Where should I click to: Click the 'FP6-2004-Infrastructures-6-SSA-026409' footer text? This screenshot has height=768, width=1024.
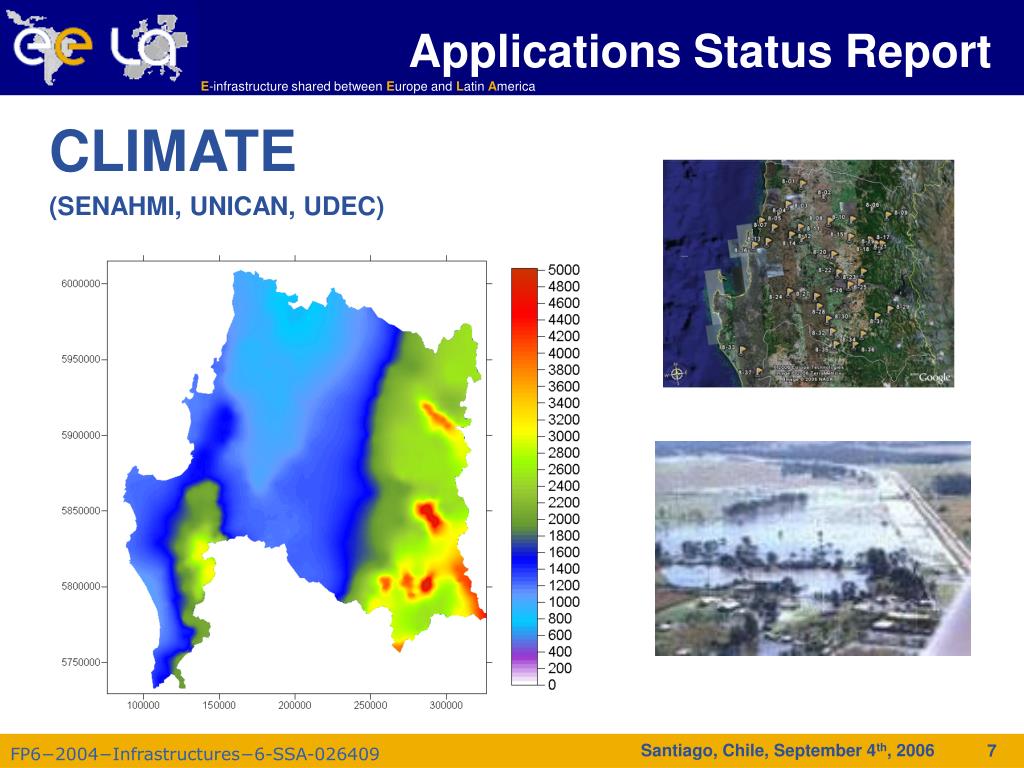[195, 754]
